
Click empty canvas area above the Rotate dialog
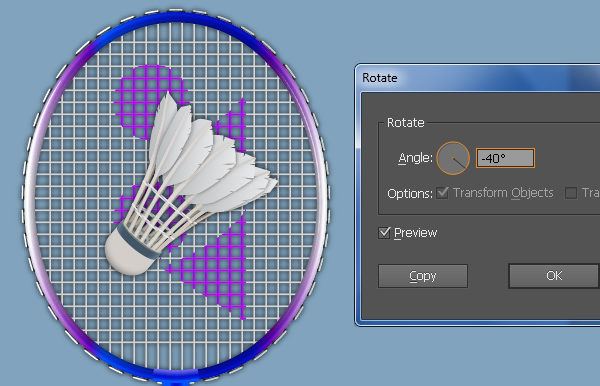tap(459, 31)
